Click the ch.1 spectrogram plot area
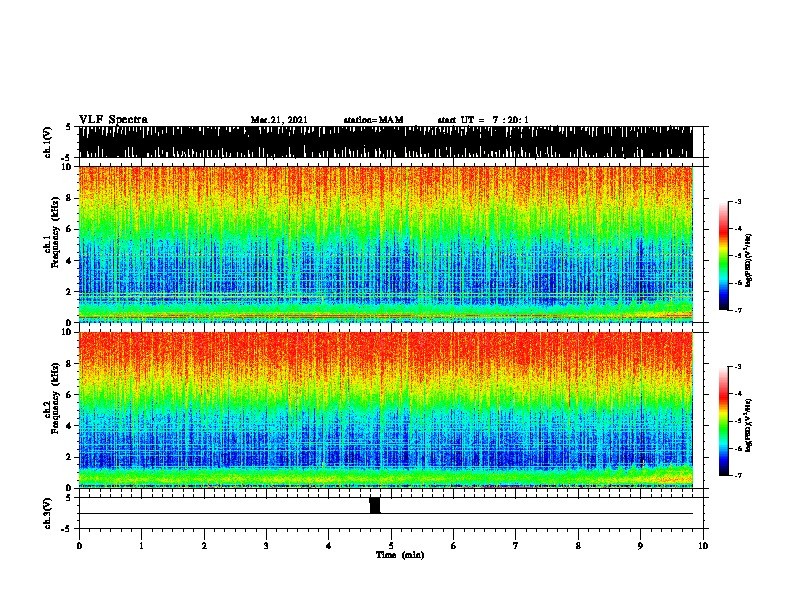The width and height of the screenshot is (792, 612). 385,244
